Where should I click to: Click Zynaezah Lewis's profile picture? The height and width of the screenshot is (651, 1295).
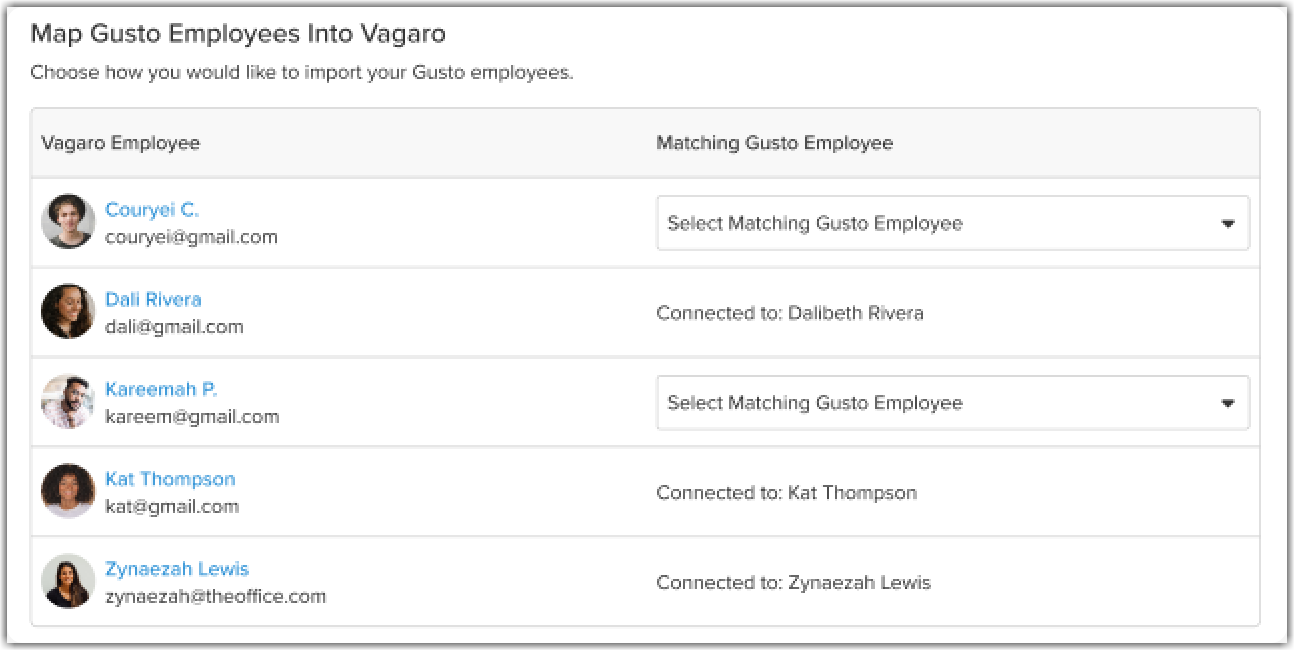point(67,580)
